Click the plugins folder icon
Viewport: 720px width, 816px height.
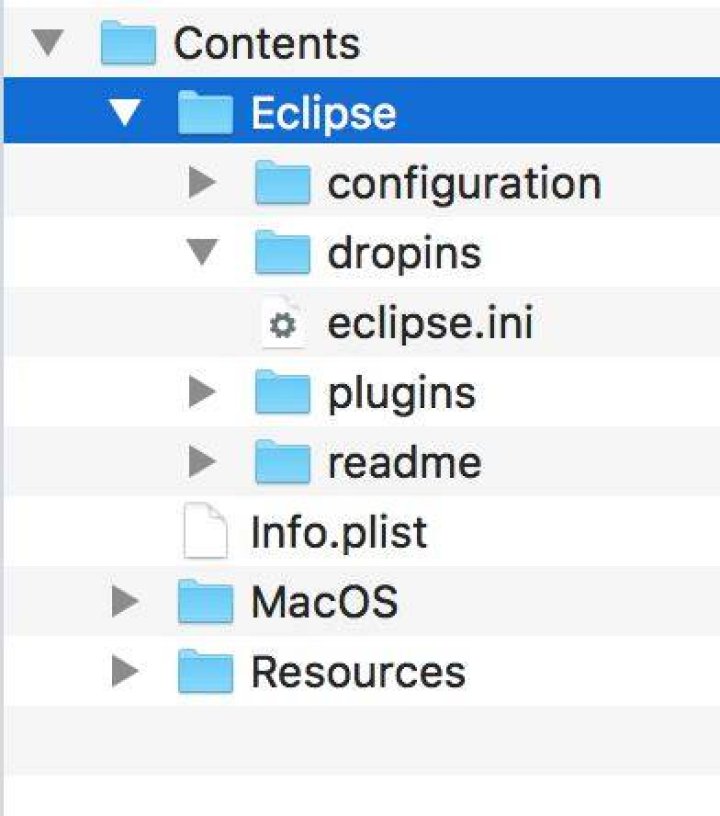[283, 392]
